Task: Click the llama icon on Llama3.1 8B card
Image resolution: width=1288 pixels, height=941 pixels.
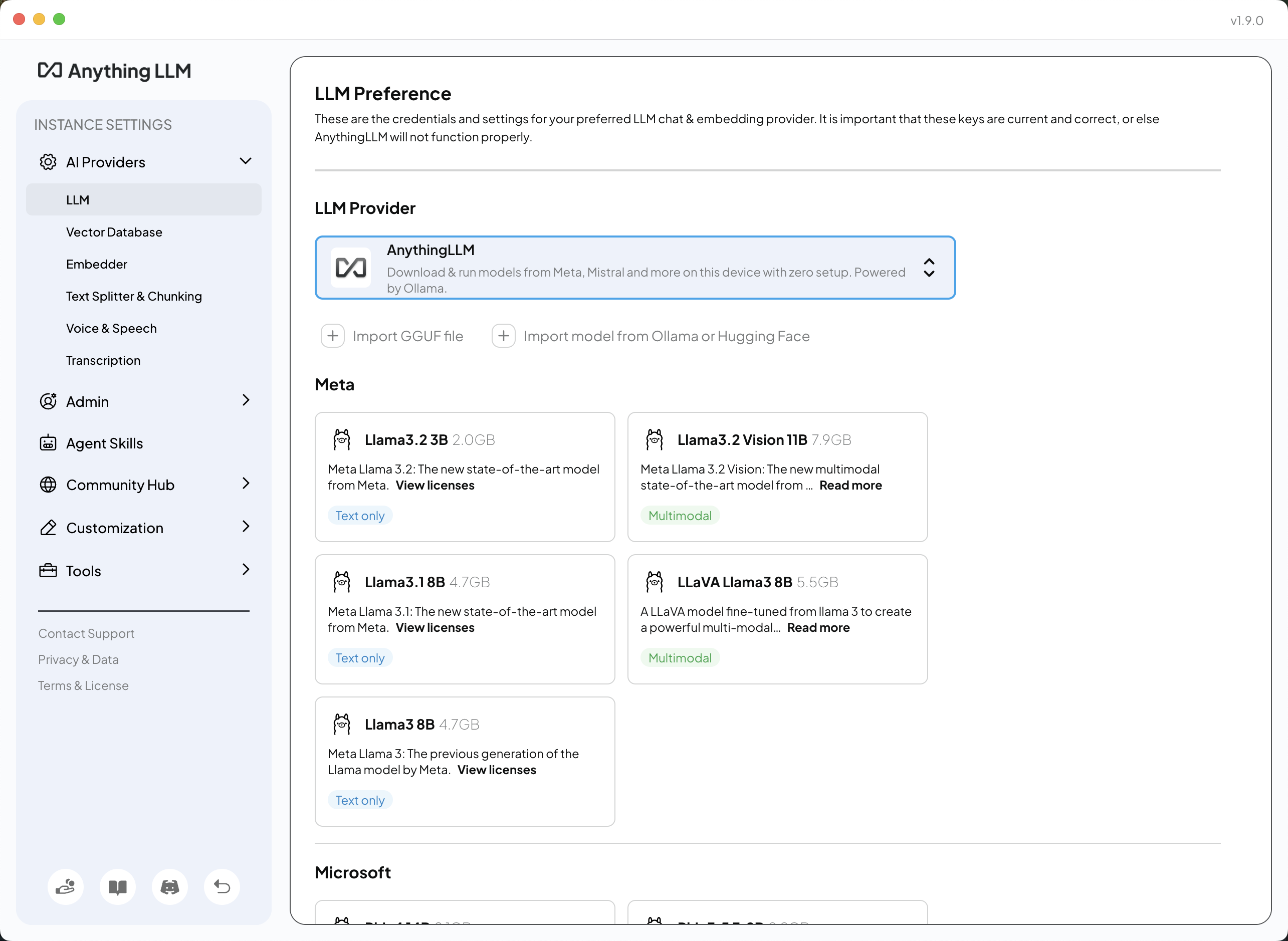Action: pyautogui.click(x=342, y=582)
